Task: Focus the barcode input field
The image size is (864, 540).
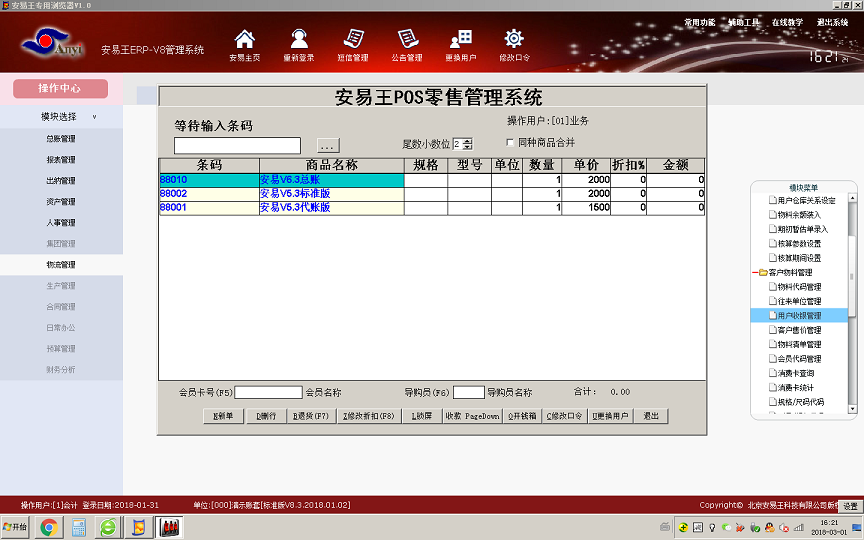Action: tap(237, 145)
